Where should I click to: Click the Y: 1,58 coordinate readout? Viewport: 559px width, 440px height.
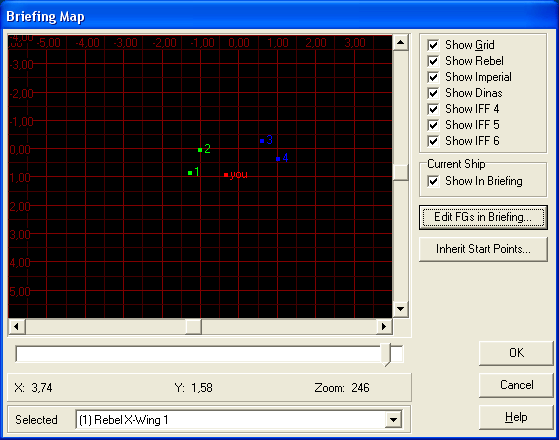tap(194, 388)
